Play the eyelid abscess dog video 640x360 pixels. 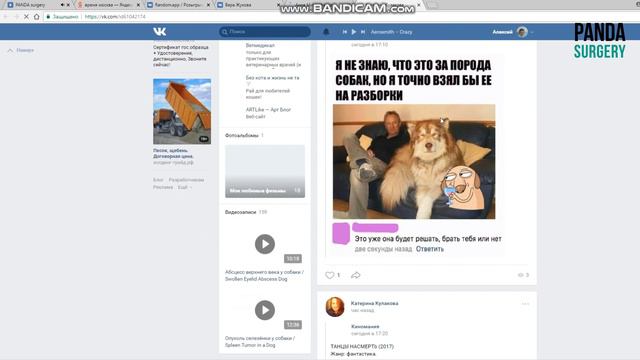tap(265, 244)
